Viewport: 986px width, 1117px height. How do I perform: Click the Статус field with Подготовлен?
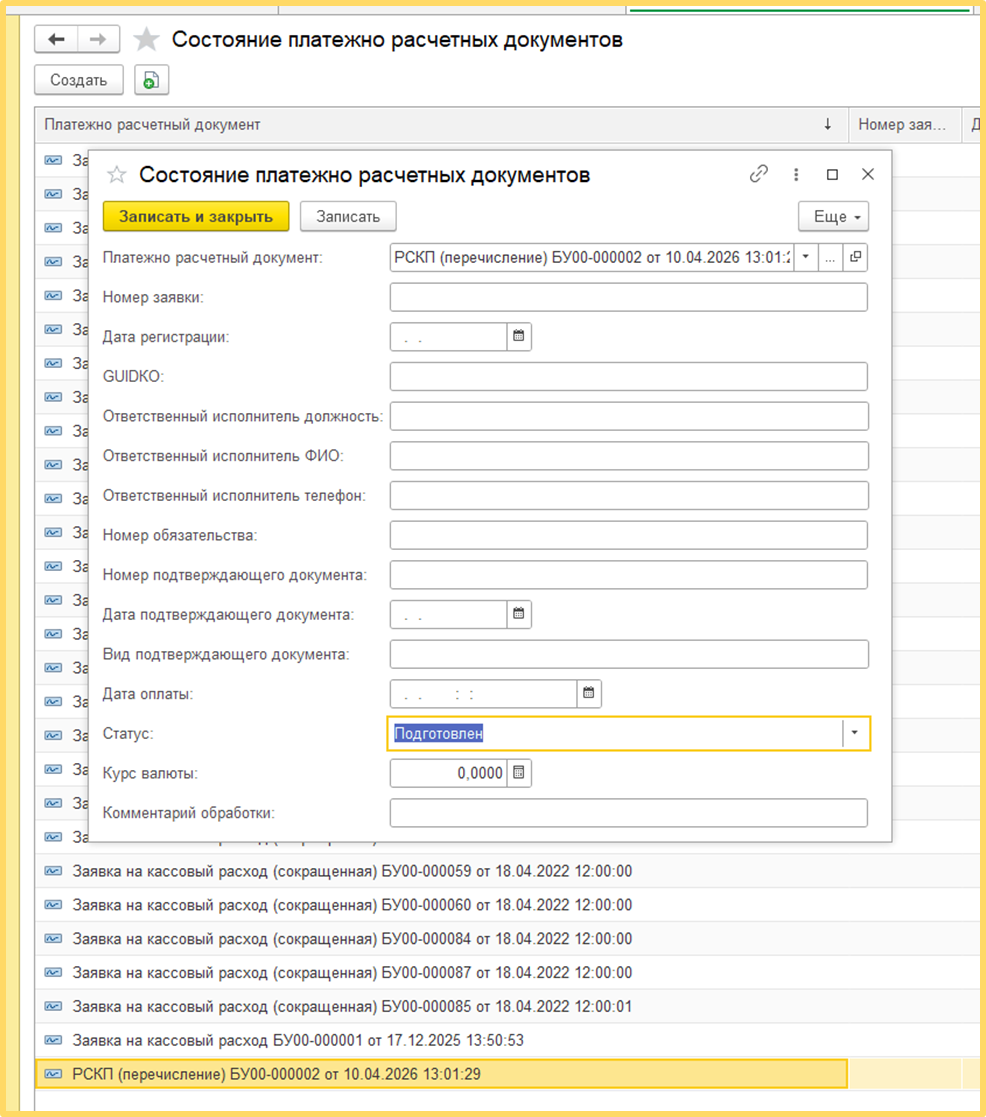point(616,733)
